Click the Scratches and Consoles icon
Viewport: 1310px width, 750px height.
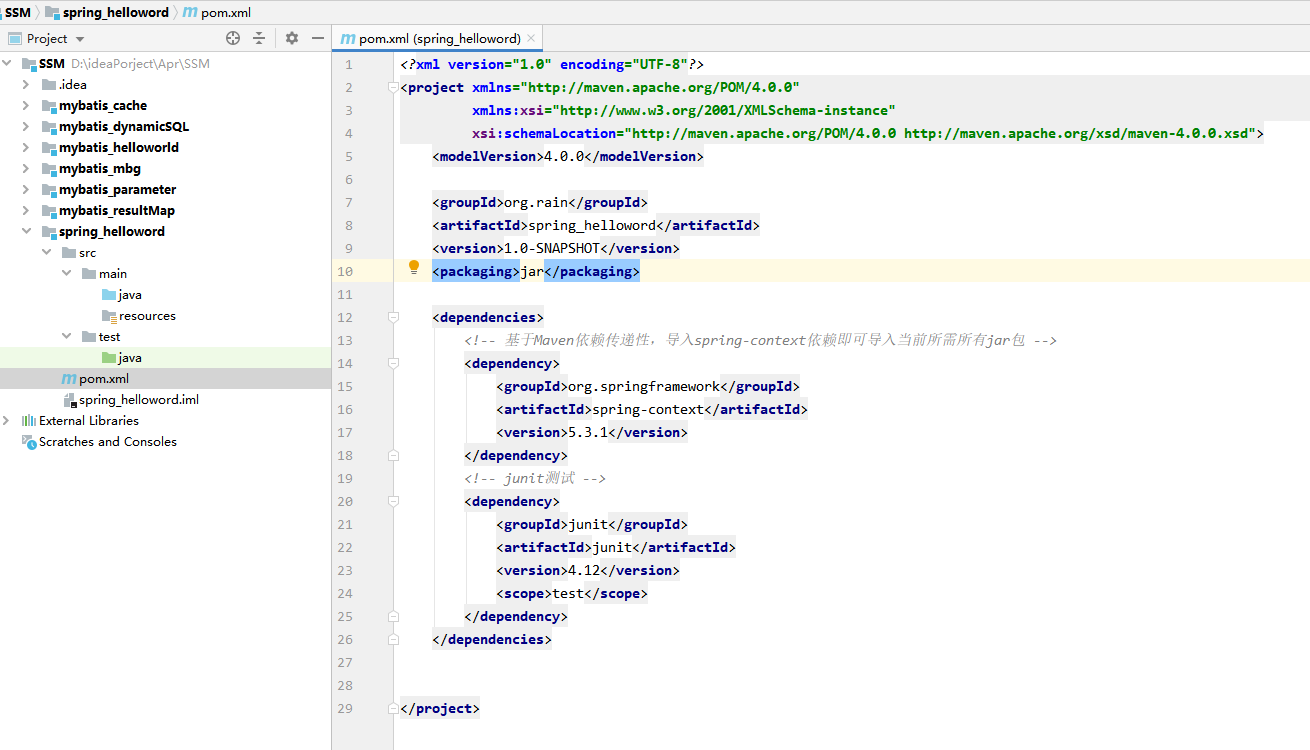pos(29,442)
